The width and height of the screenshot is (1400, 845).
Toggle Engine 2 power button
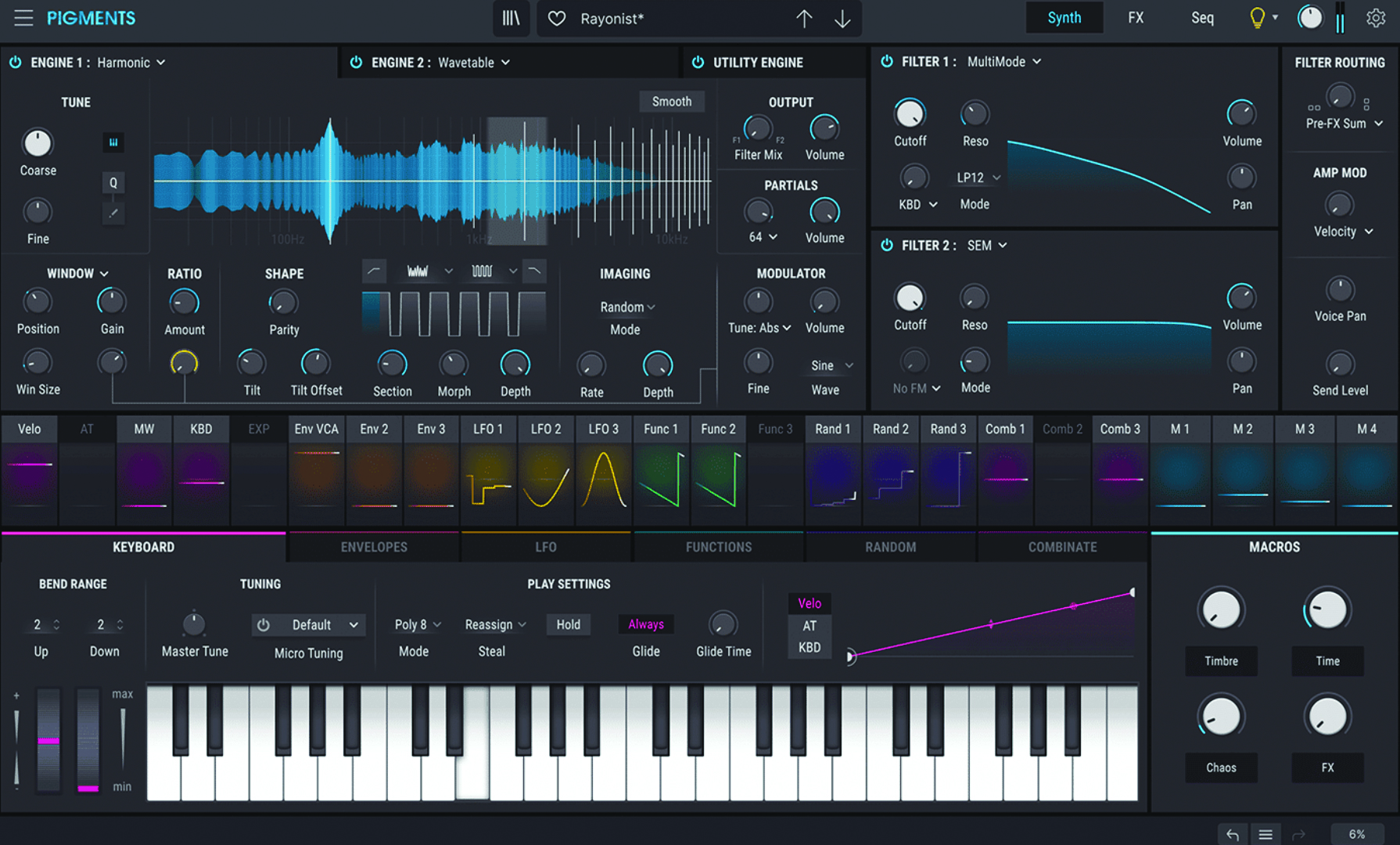coord(356,63)
